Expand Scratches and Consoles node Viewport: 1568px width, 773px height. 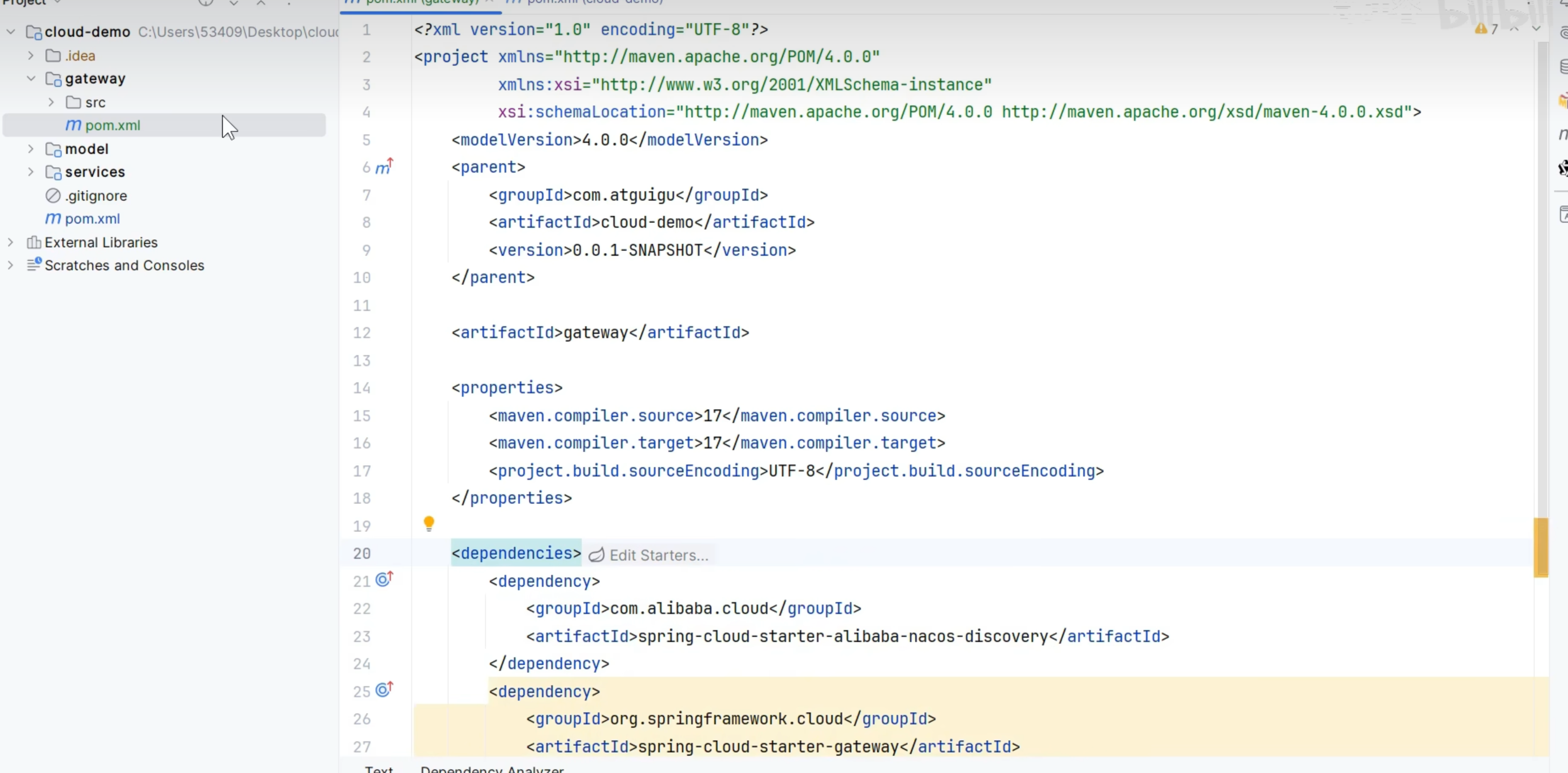tap(10, 265)
